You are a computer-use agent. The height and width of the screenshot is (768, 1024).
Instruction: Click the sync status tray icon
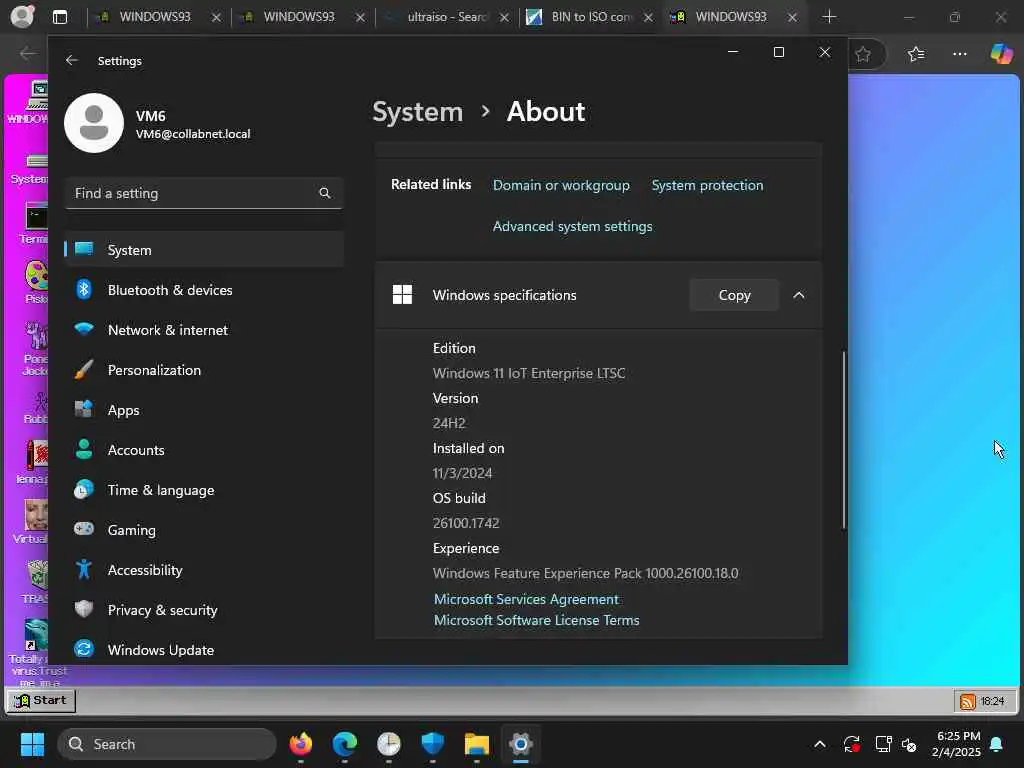coord(852,744)
